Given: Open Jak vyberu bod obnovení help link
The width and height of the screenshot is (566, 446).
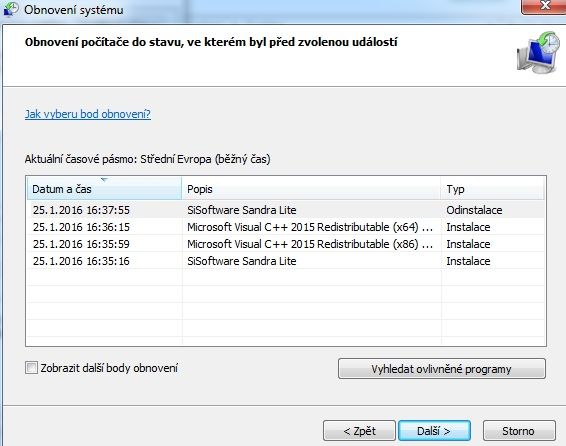Looking at the screenshot, I should (88, 114).
